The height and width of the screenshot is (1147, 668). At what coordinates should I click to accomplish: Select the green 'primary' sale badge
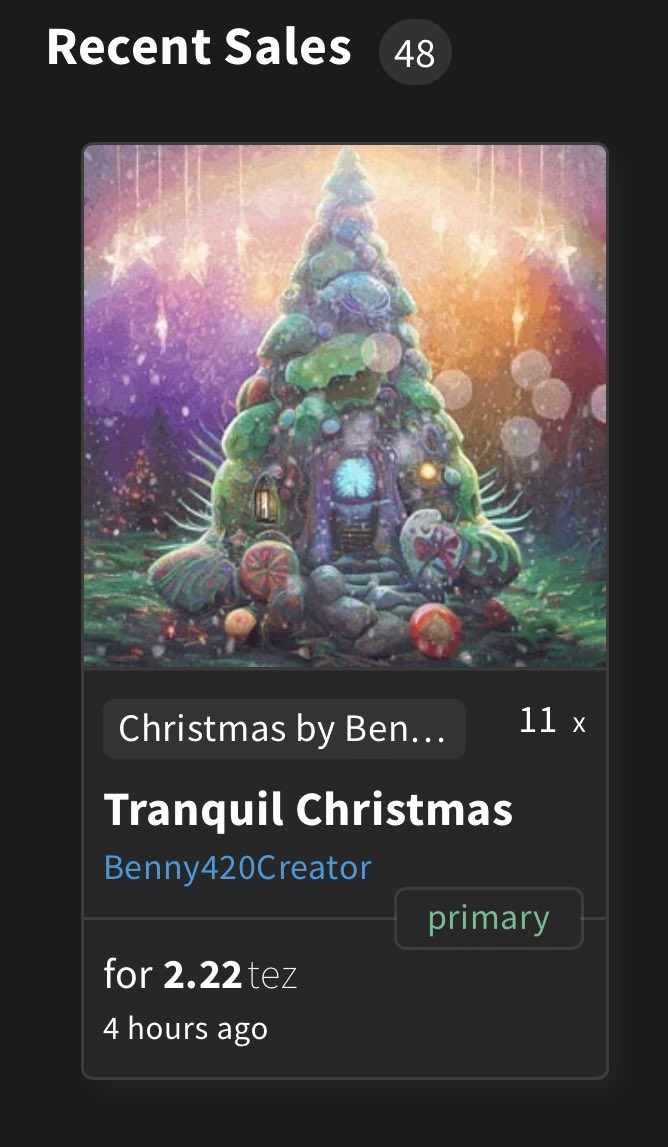pyautogui.click(x=489, y=918)
